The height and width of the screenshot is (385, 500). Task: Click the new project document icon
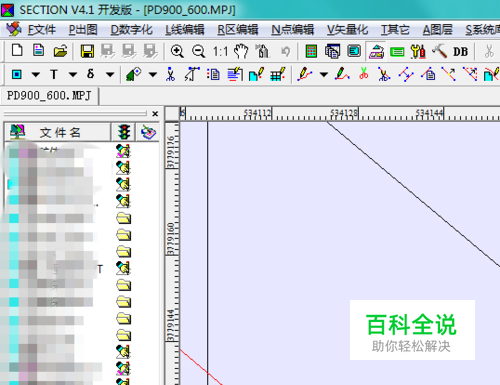point(39,51)
